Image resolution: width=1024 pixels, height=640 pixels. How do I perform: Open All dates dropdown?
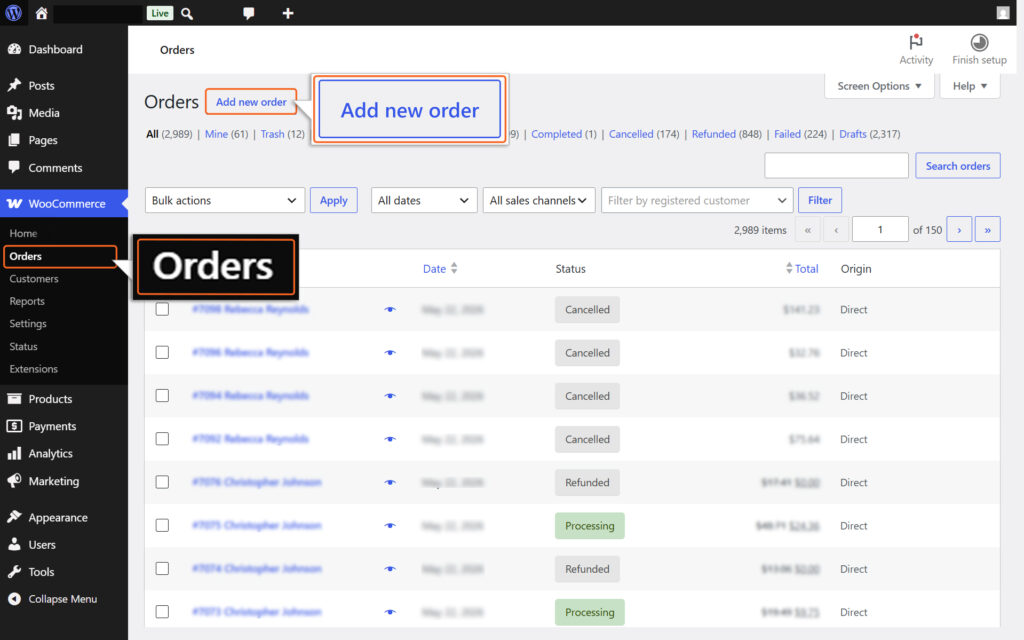(424, 200)
